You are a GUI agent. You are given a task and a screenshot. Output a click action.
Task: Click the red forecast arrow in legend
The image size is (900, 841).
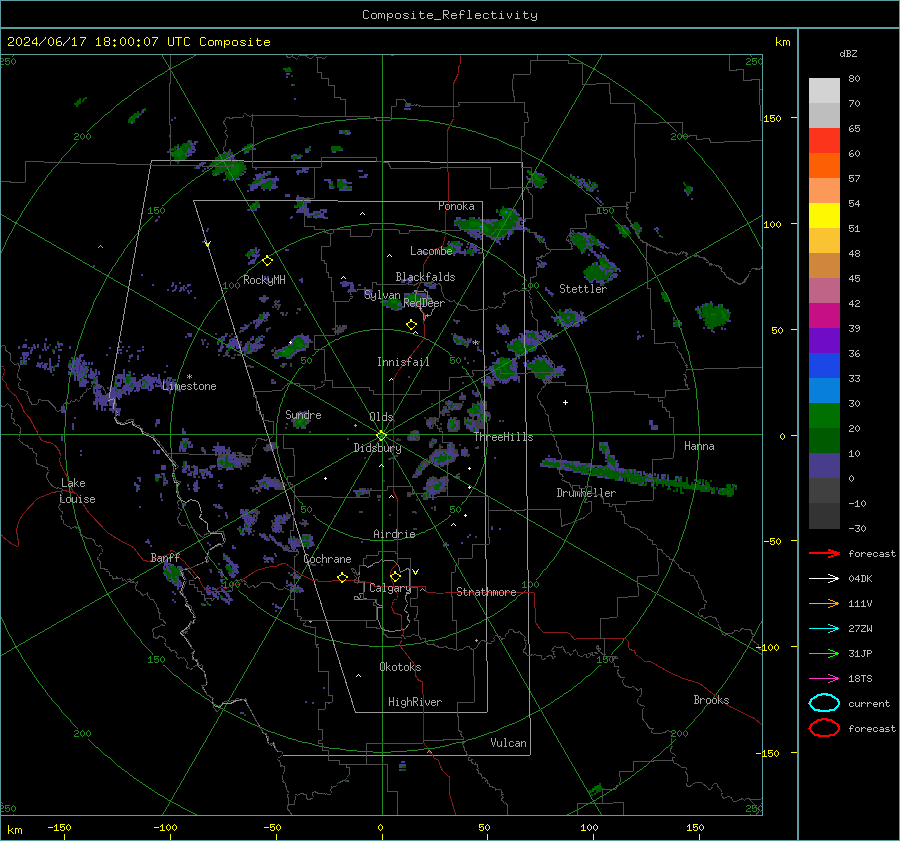[x=824, y=553]
